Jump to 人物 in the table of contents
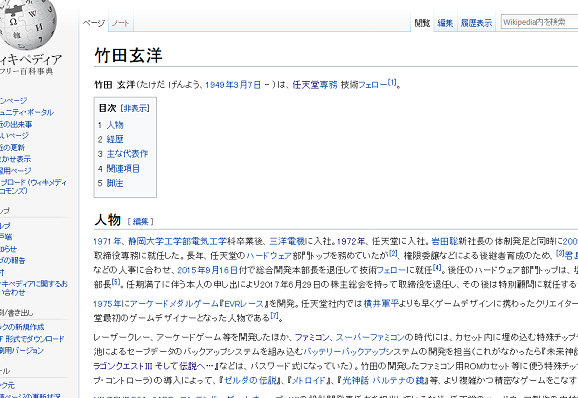Viewport: 578px width, 398px height. (x=115, y=125)
